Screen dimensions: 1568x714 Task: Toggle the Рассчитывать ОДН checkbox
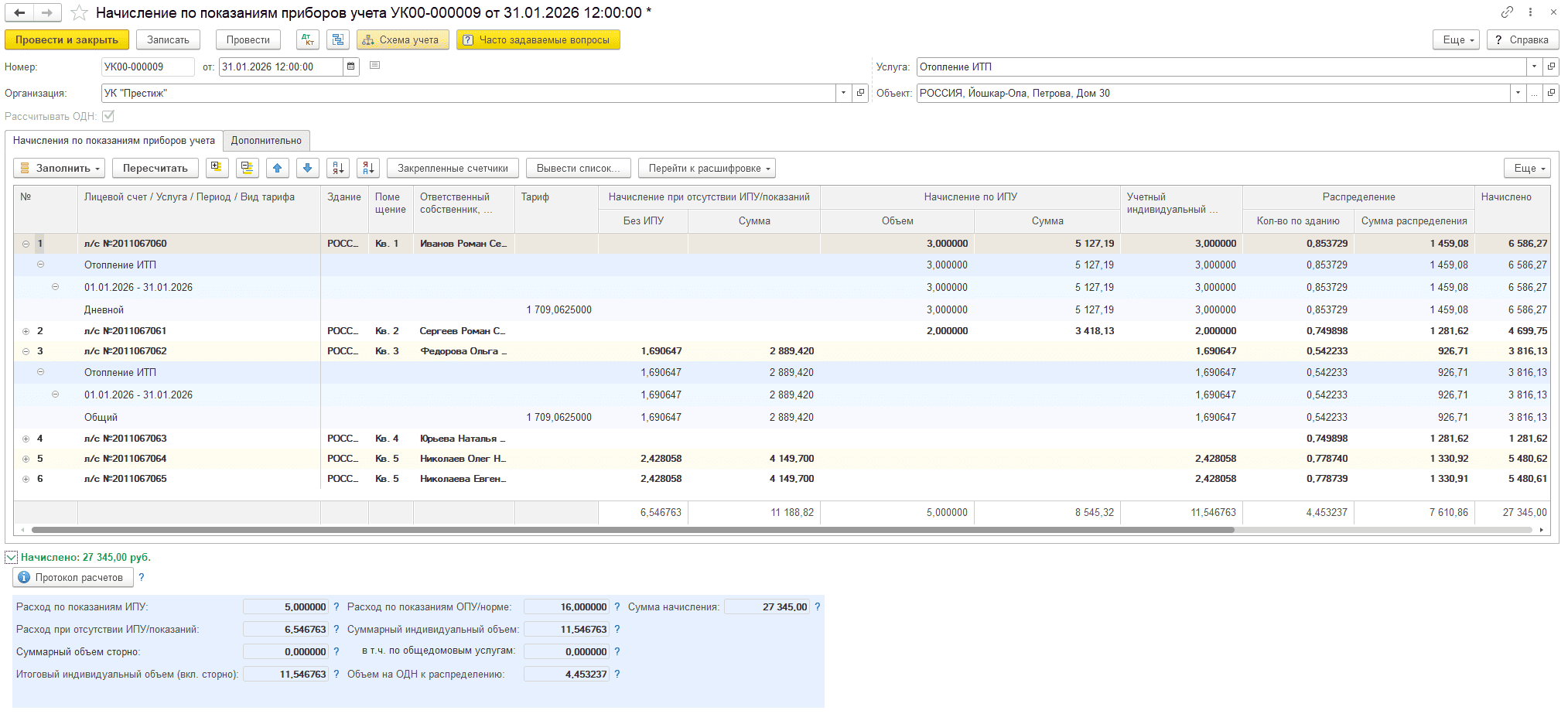coord(108,116)
